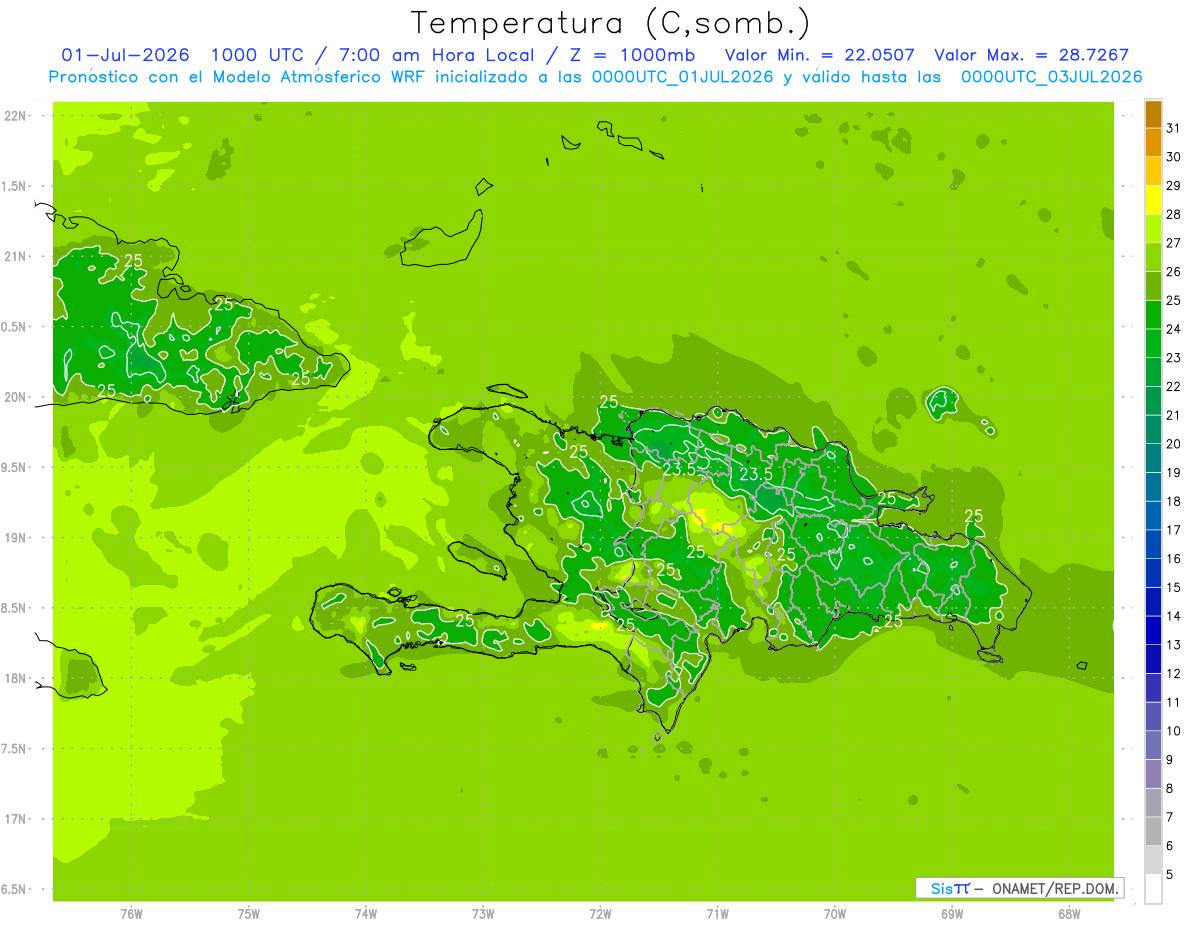Click the '22N' latitude label

[x=16, y=116]
